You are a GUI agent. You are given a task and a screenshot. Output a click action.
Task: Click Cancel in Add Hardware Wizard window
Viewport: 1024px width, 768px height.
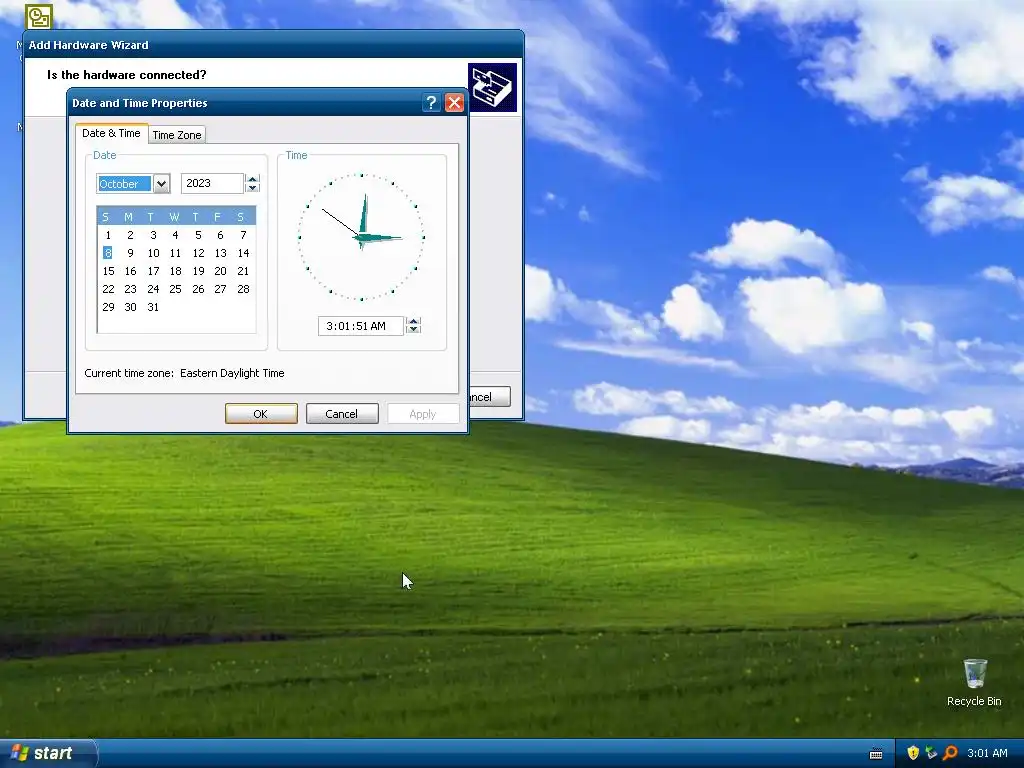click(x=489, y=397)
